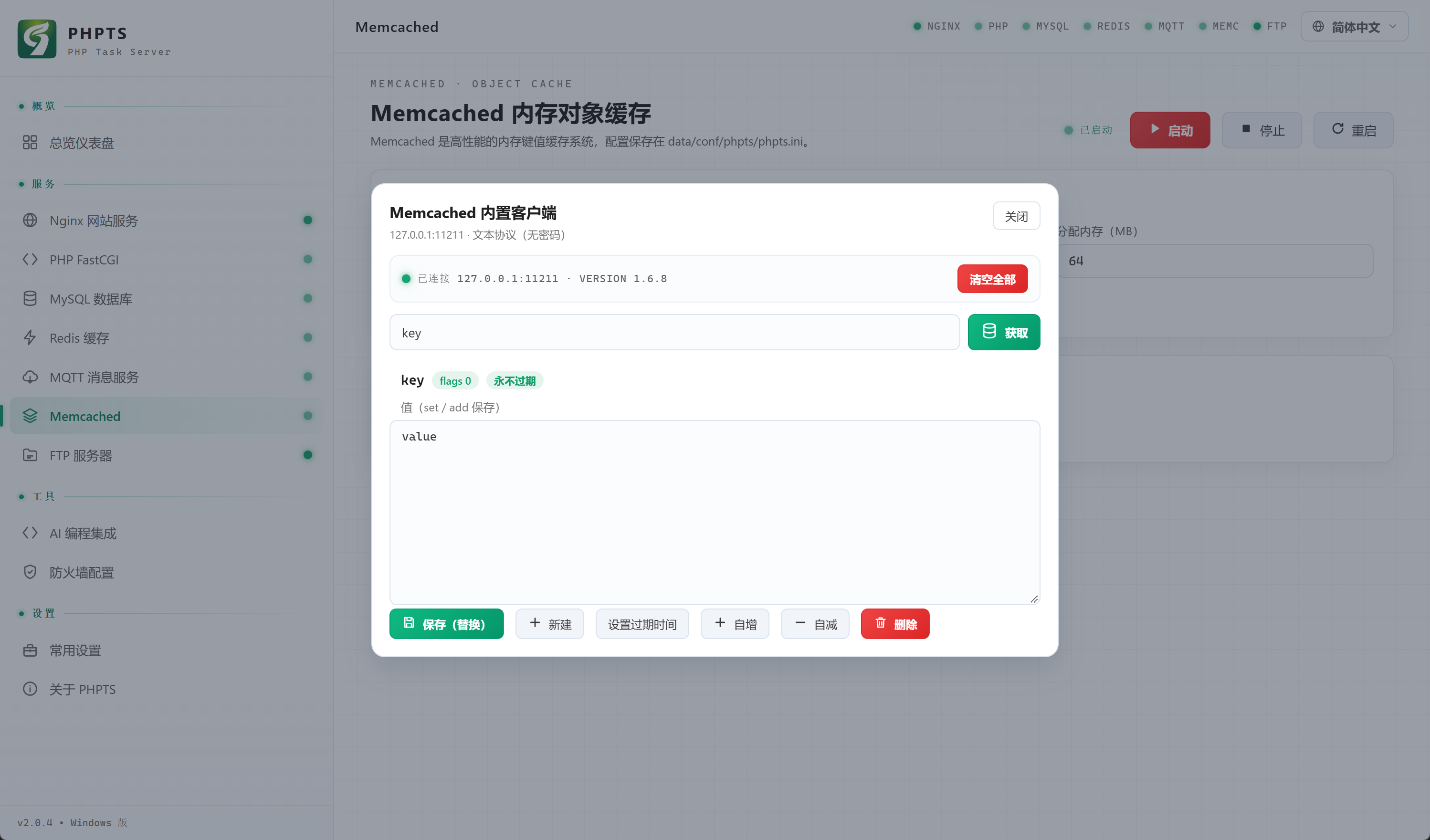The image size is (1430, 840).
Task: Click the 常用设置 briefcase icon
Action: coord(30,651)
